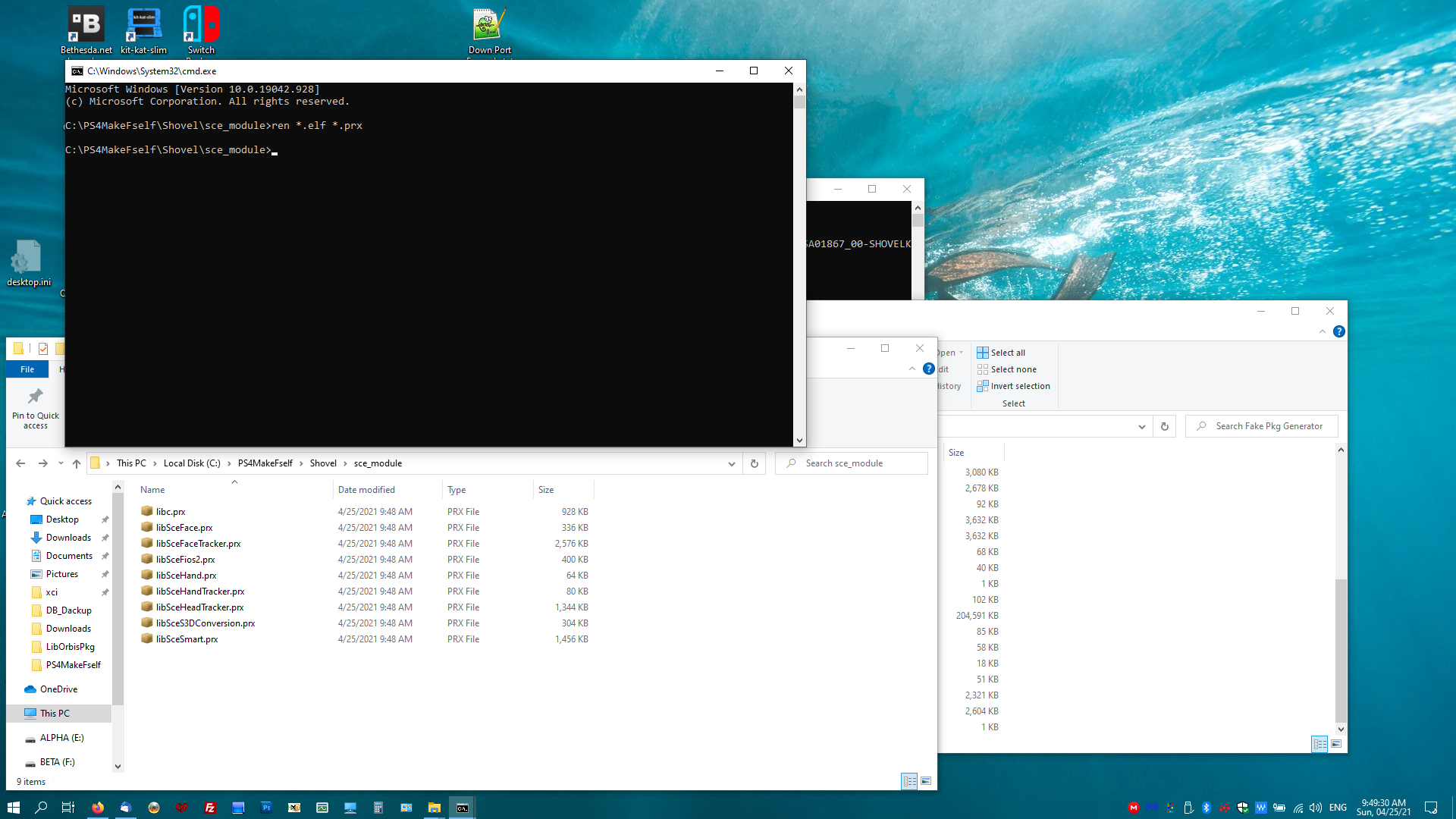1456x819 pixels.
Task: Expand the address bar history dropdown
Action: [732, 463]
